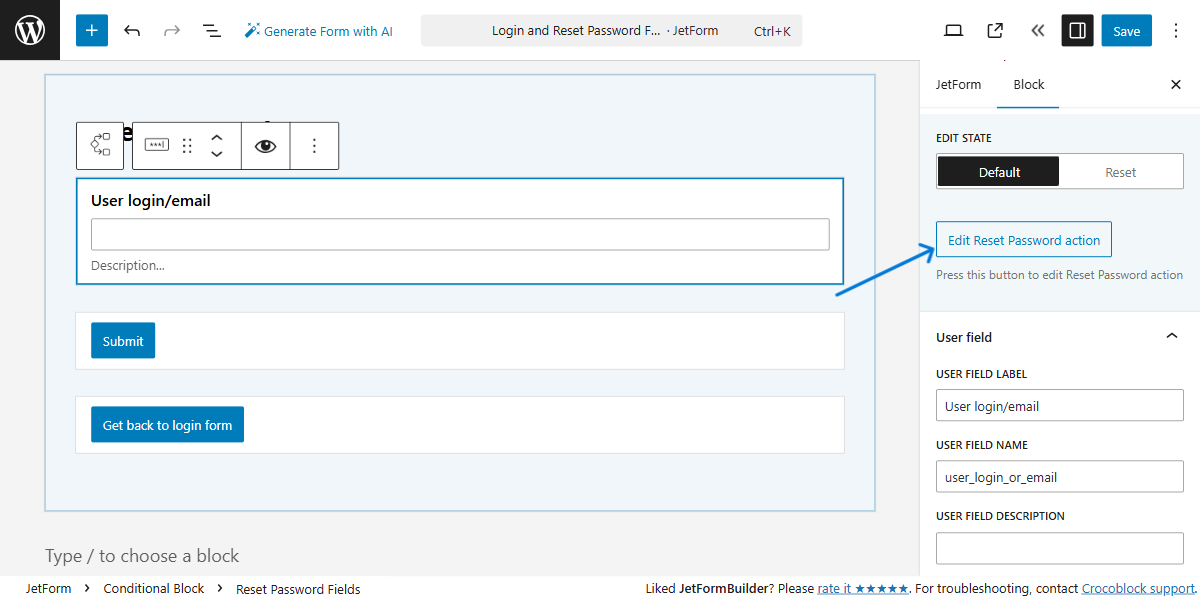Toggle the field visibility eye icon
1200x600 pixels.
pyautogui.click(x=265, y=146)
